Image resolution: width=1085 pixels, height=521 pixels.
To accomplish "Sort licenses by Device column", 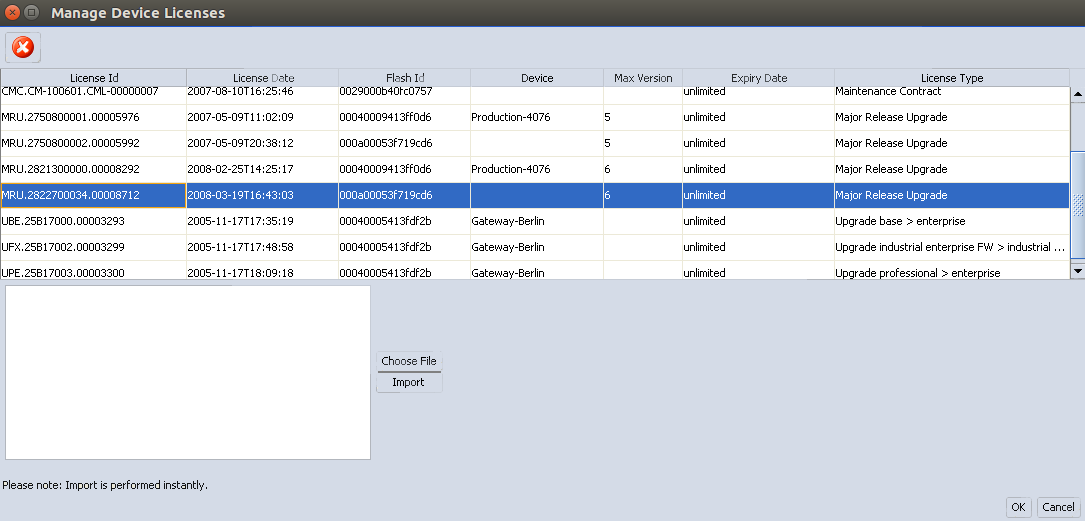I will [x=537, y=78].
